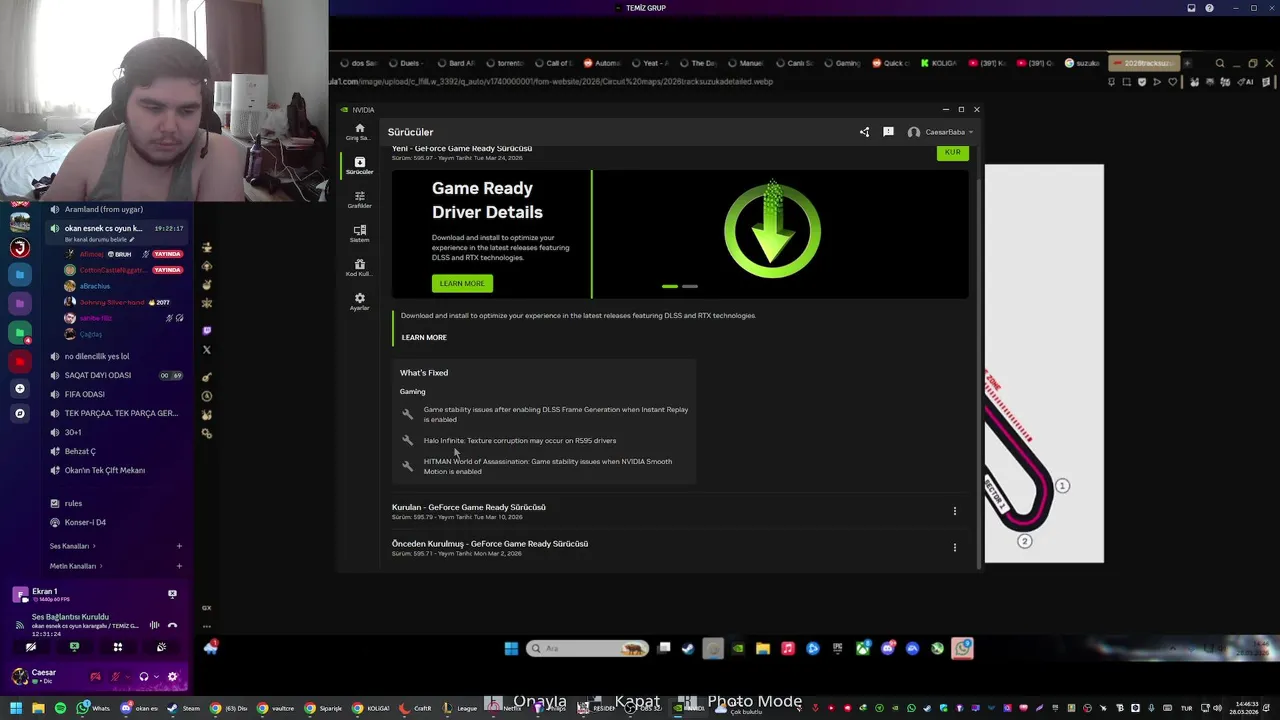The width and height of the screenshot is (1280, 720).
Task: Open Ayarlar settings in NVIDIA sidebar
Action: tap(359, 302)
